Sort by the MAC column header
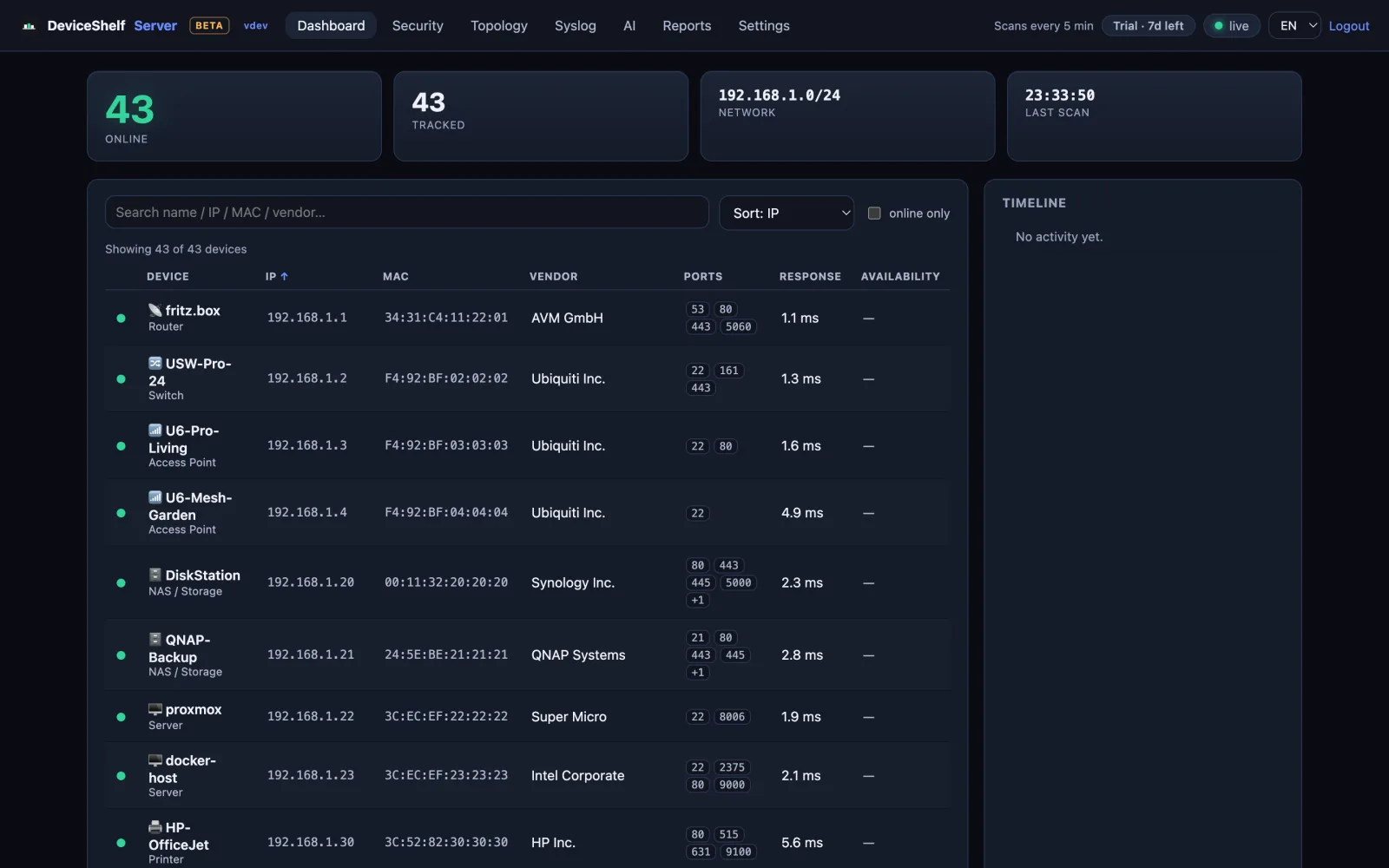This screenshot has width=1389, height=868. coord(396,276)
